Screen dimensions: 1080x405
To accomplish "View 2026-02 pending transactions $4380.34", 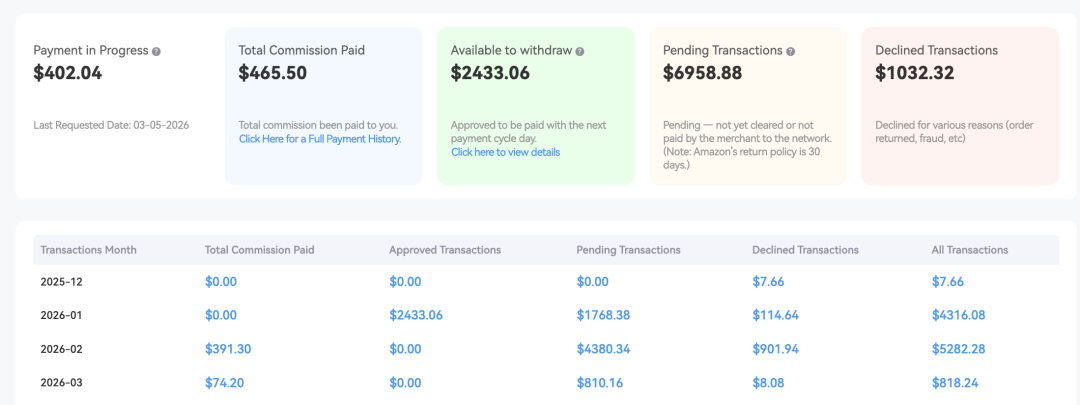I will [604, 348].
